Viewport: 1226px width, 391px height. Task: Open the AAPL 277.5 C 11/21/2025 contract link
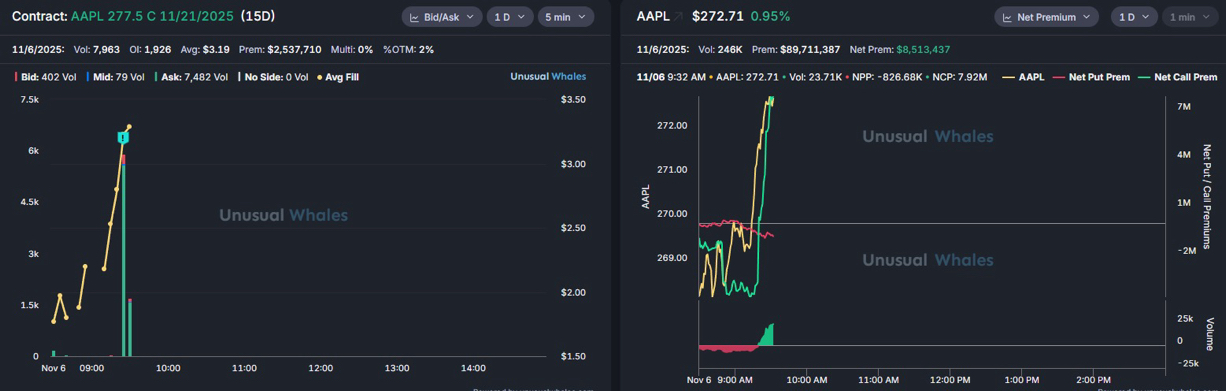[151, 17]
